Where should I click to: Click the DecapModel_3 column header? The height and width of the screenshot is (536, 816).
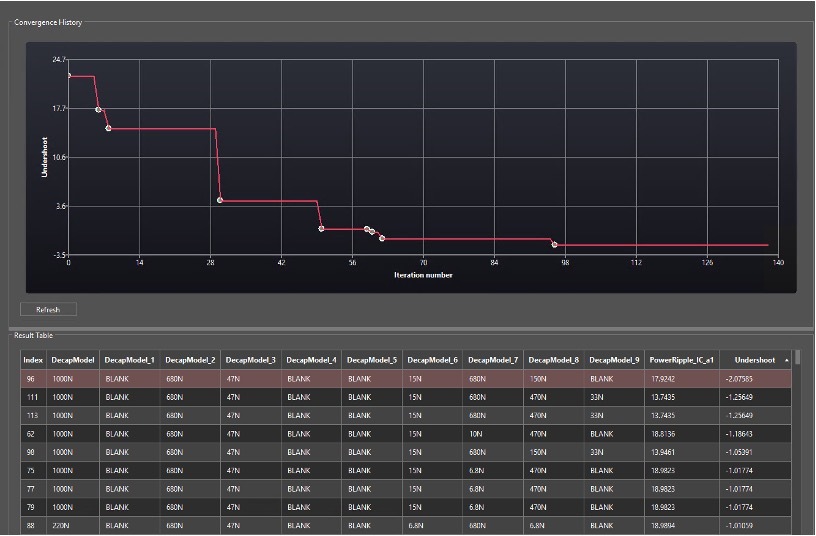(x=251, y=360)
